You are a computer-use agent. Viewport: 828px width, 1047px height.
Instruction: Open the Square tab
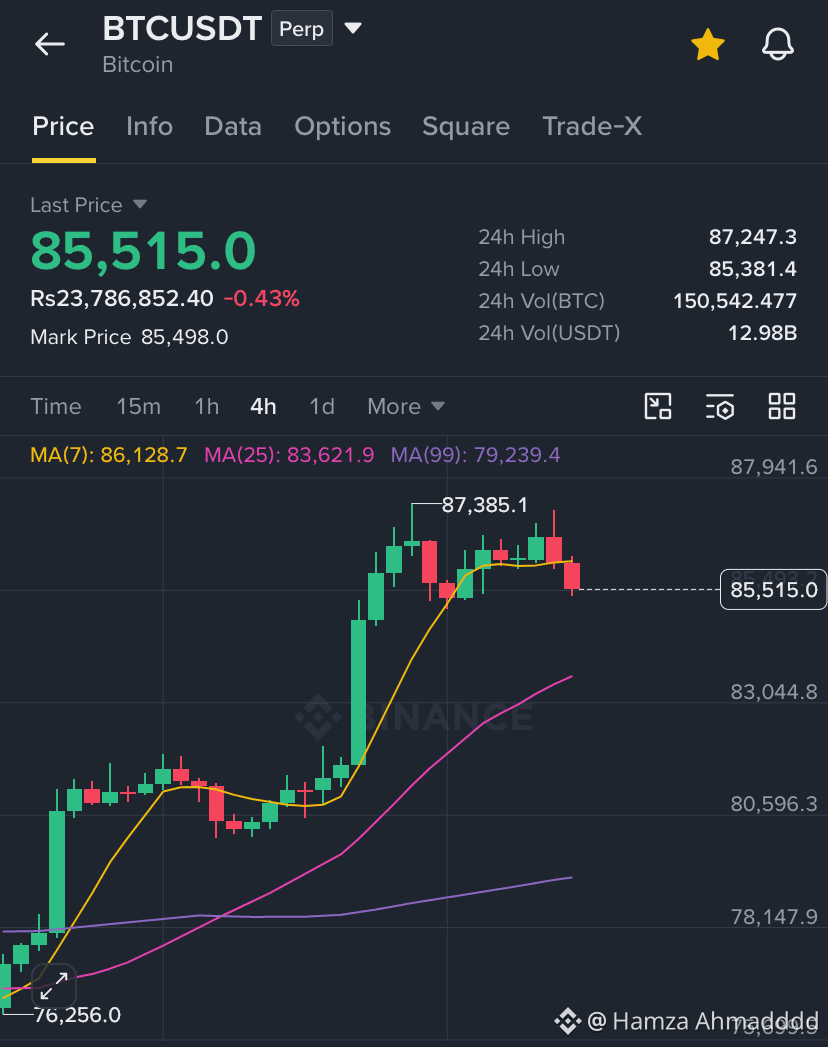tap(466, 126)
